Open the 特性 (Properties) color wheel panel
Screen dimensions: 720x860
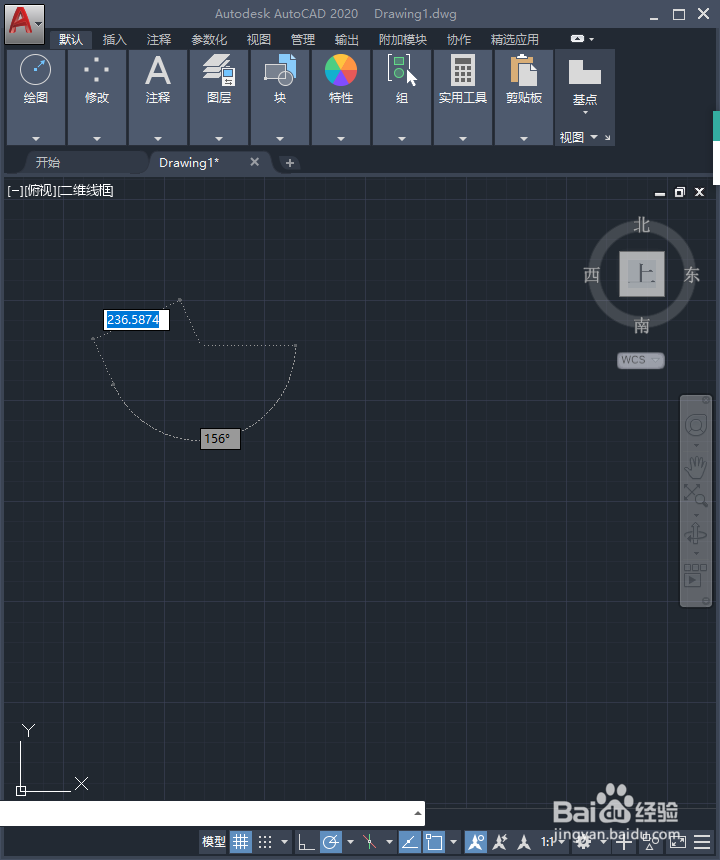(341, 70)
